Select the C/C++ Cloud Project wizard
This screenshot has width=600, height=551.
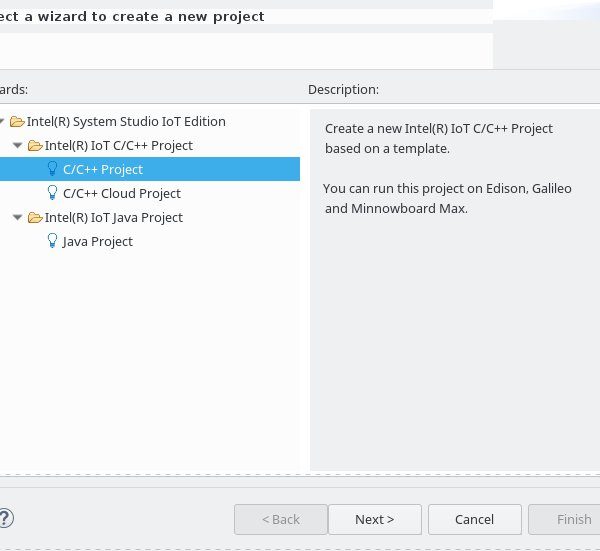[x=122, y=194]
